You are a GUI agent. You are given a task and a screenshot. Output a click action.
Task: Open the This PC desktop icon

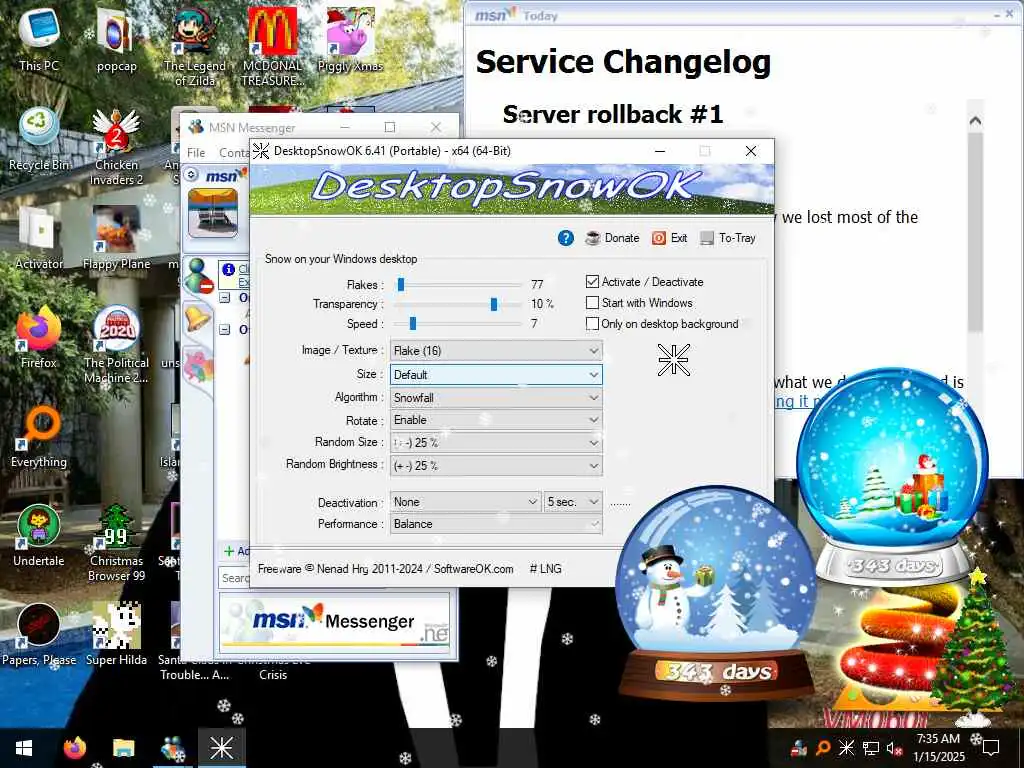(x=39, y=39)
